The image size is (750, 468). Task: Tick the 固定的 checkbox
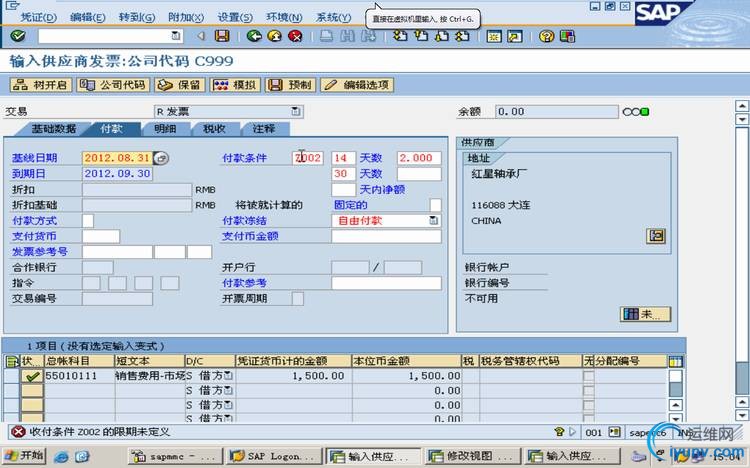[x=435, y=205]
